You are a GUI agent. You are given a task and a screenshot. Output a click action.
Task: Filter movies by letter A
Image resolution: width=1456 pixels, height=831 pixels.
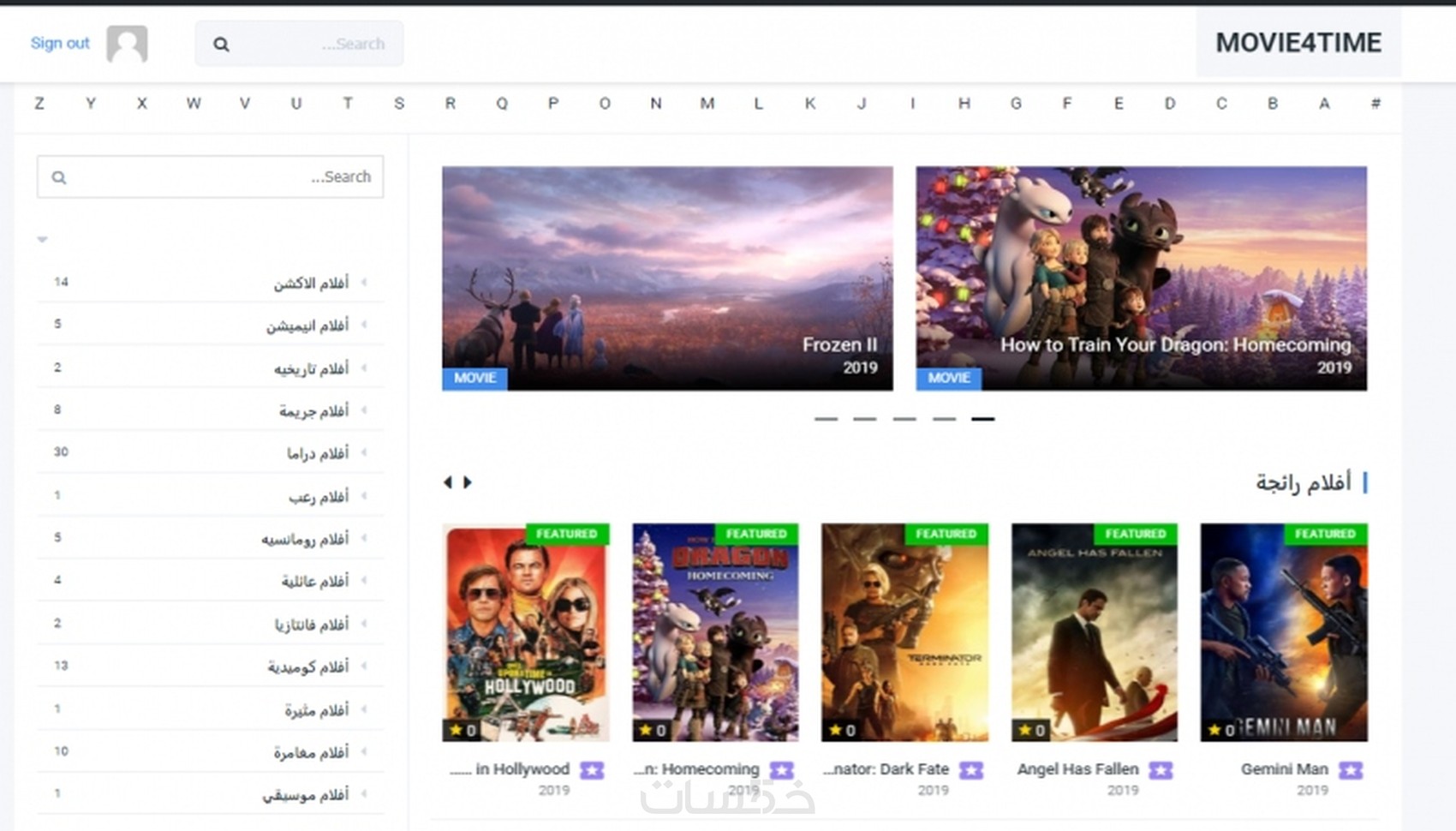click(x=1324, y=104)
